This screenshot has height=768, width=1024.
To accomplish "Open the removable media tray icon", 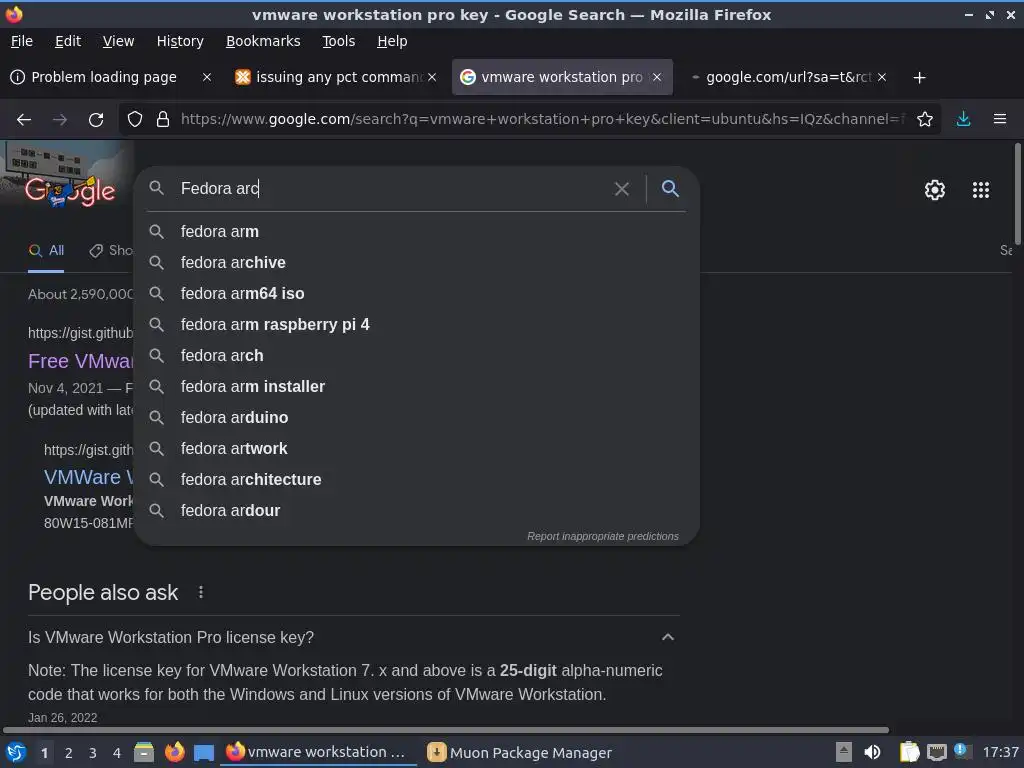I will [x=844, y=753].
